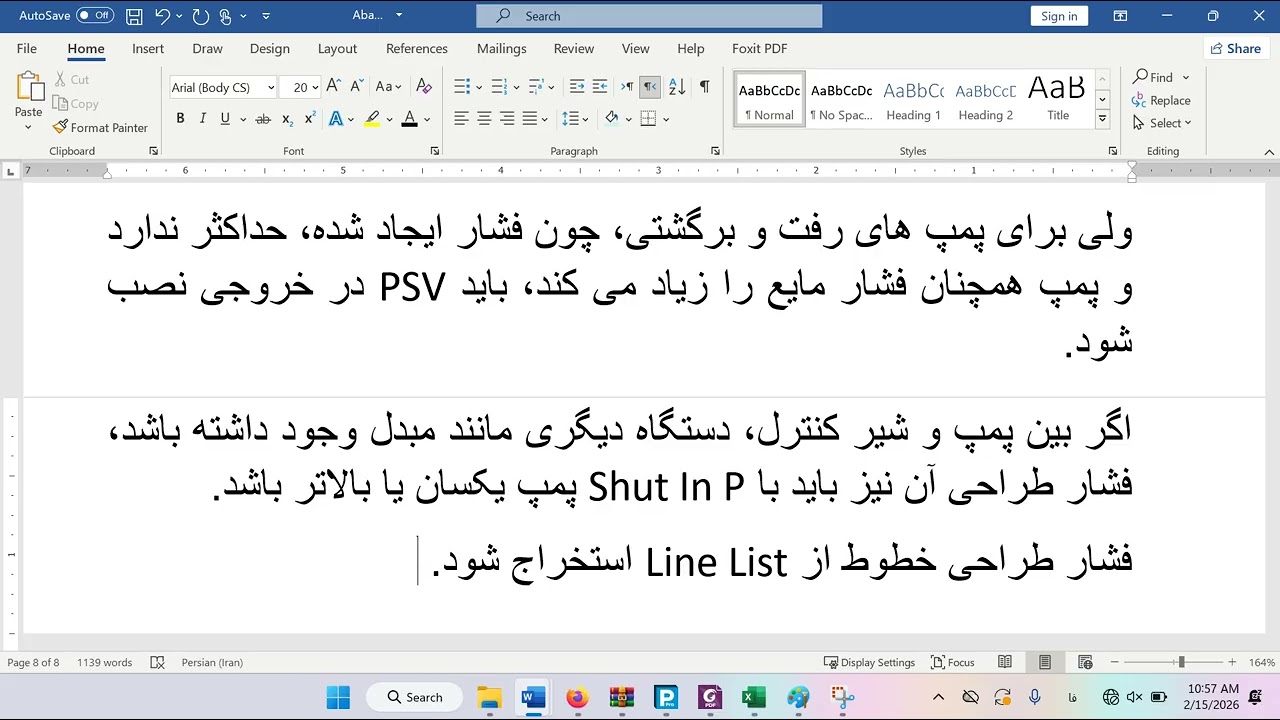Decrease font size with Shrink Font icon
The width and height of the screenshot is (1280, 720).
356,87
